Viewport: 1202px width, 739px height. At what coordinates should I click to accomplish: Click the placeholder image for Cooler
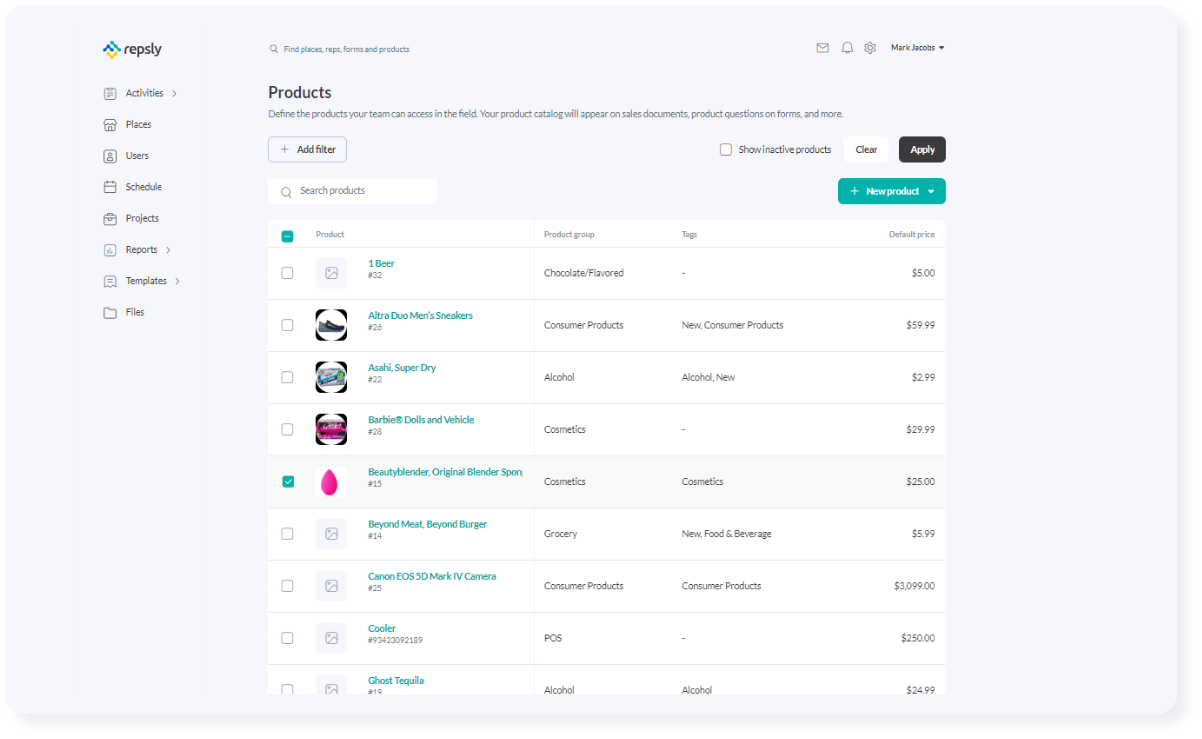(331, 638)
